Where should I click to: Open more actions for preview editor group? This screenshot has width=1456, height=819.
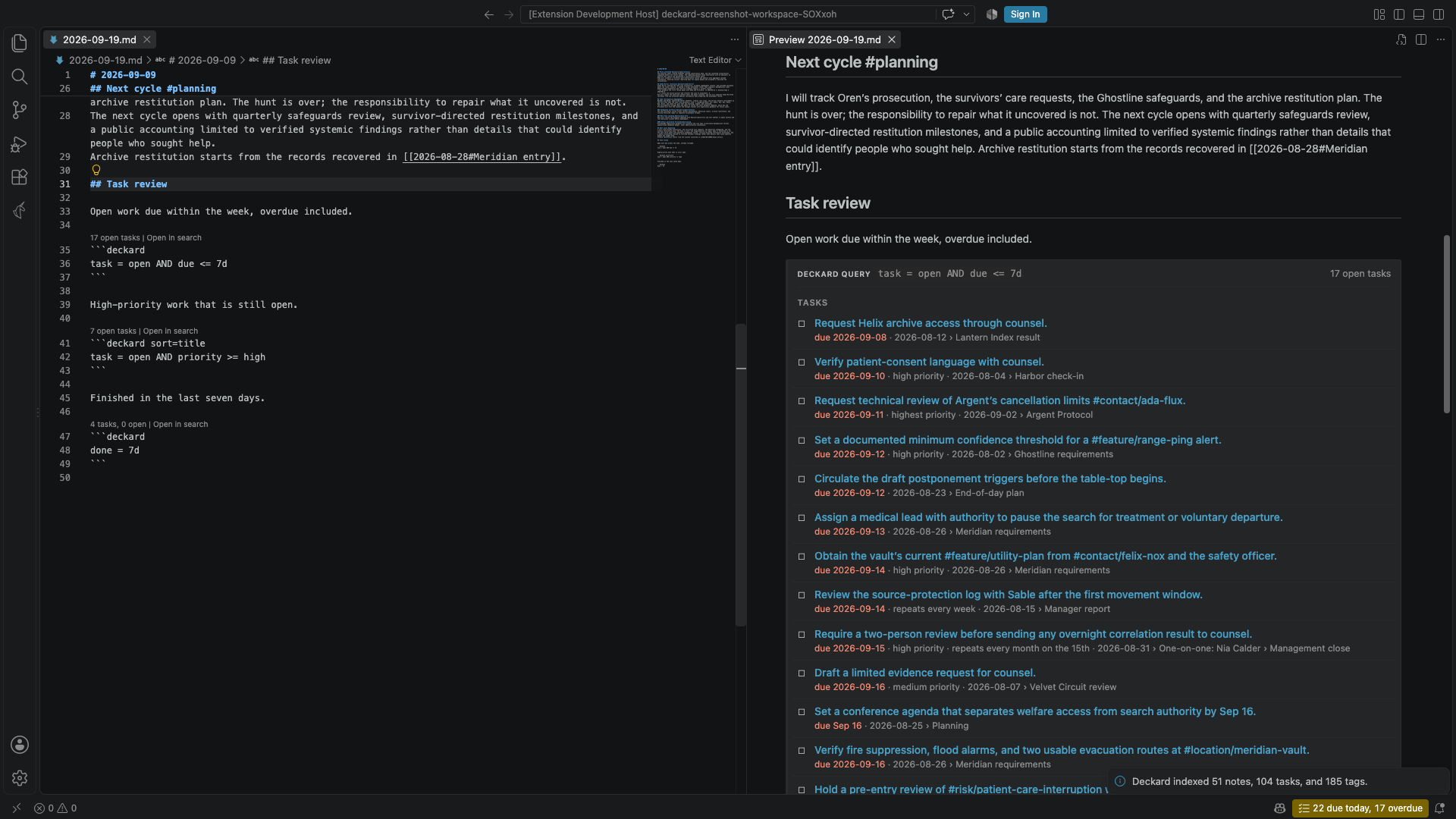tap(1441, 39)
